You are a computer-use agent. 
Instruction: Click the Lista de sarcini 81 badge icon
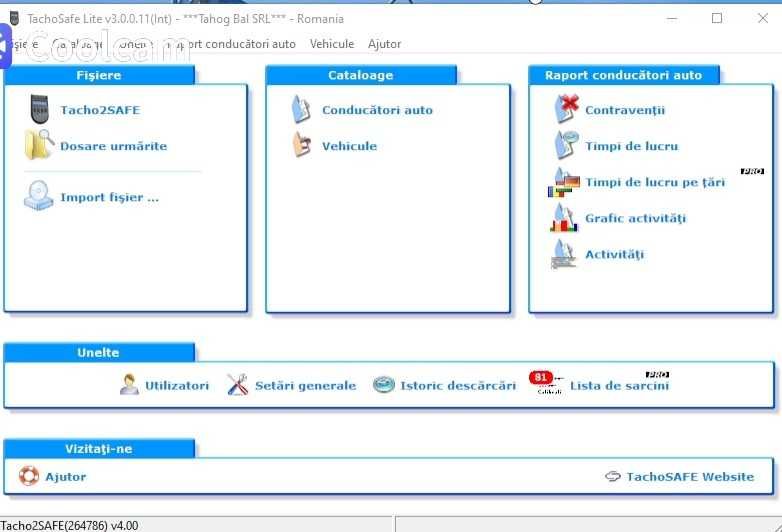click(546, 382)
